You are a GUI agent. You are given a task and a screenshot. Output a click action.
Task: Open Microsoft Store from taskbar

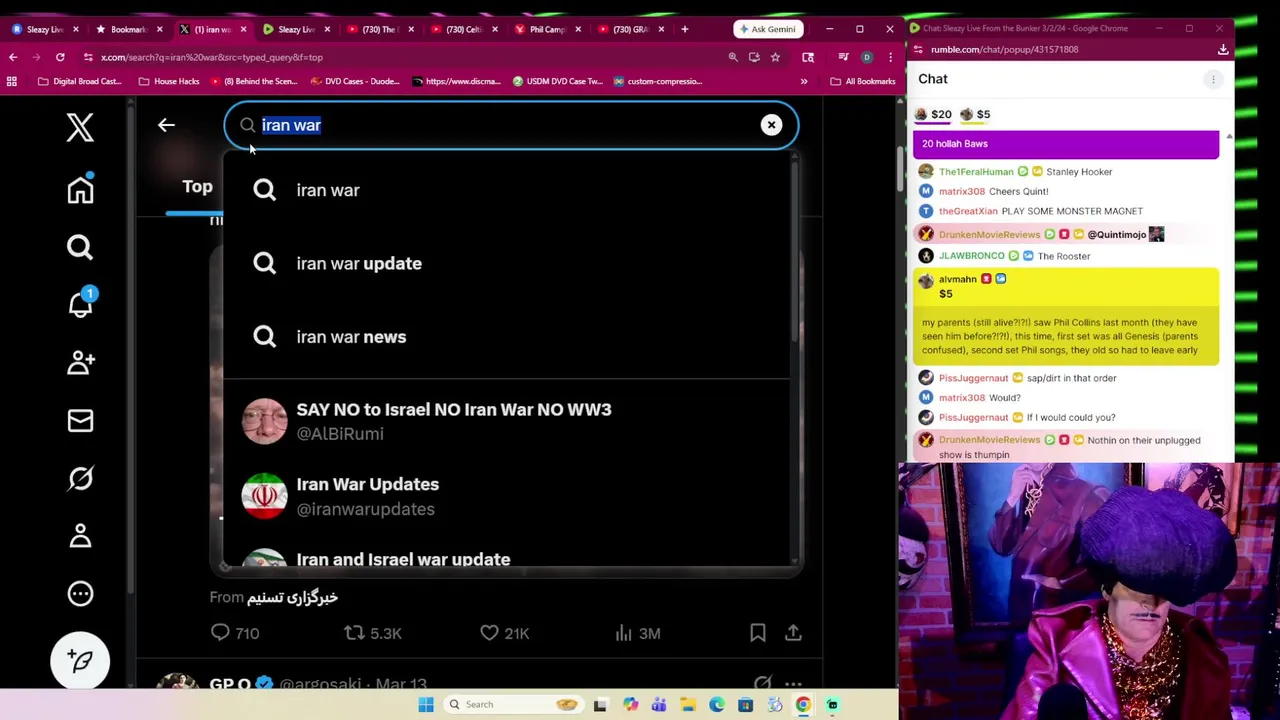pyautogui.click(x=746, y=704)
